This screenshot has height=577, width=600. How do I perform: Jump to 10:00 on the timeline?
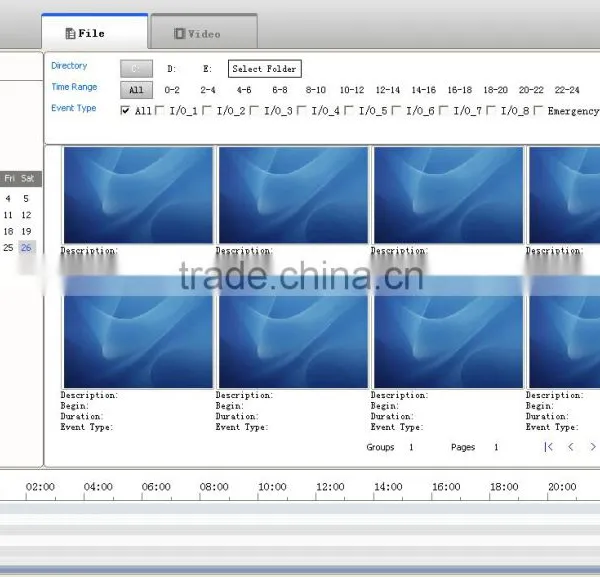click(x=272, y=487)
